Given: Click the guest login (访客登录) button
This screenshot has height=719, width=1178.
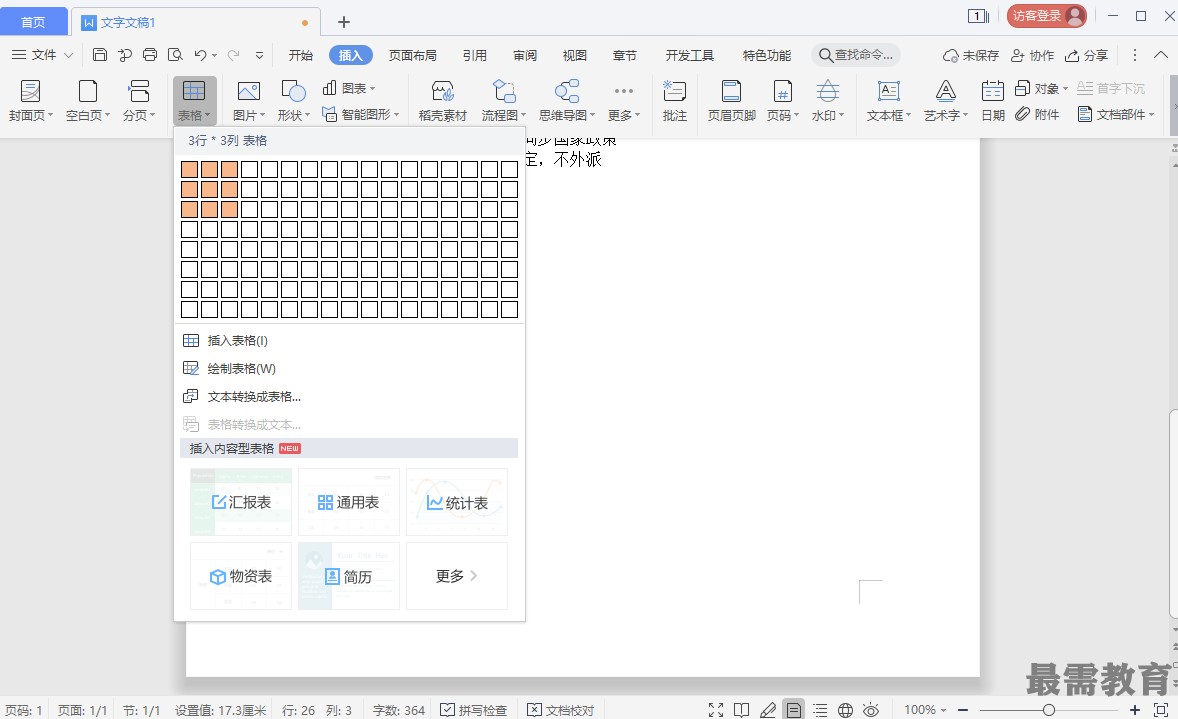Looking at the screenshot, I should tap(1047, 16).
